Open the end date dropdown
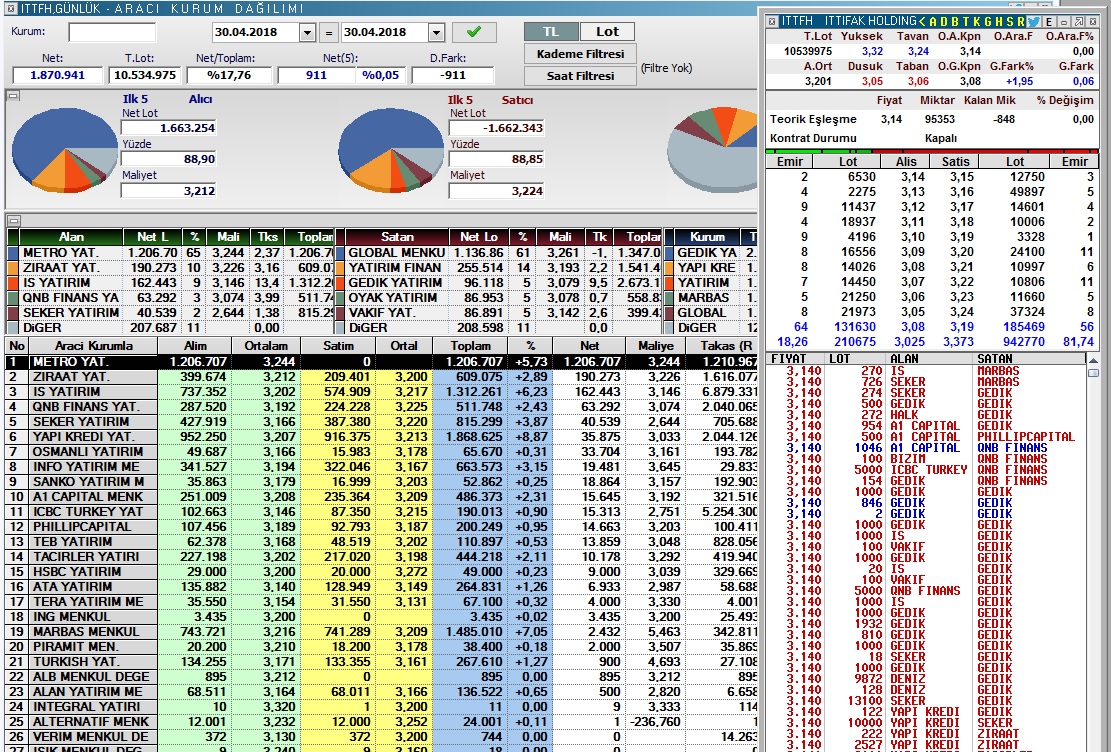The height and width of the screenshot is (752, 1111). (x=436, y=33)
